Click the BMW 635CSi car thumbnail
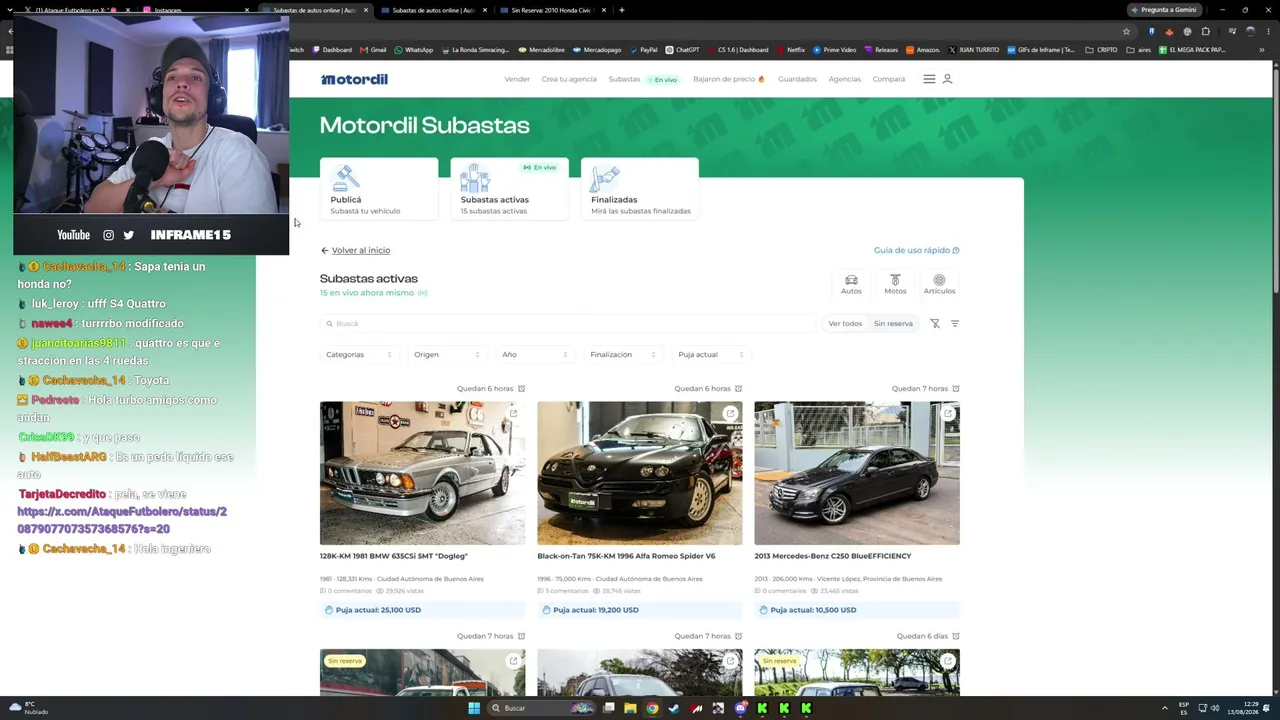 [422, 473]
